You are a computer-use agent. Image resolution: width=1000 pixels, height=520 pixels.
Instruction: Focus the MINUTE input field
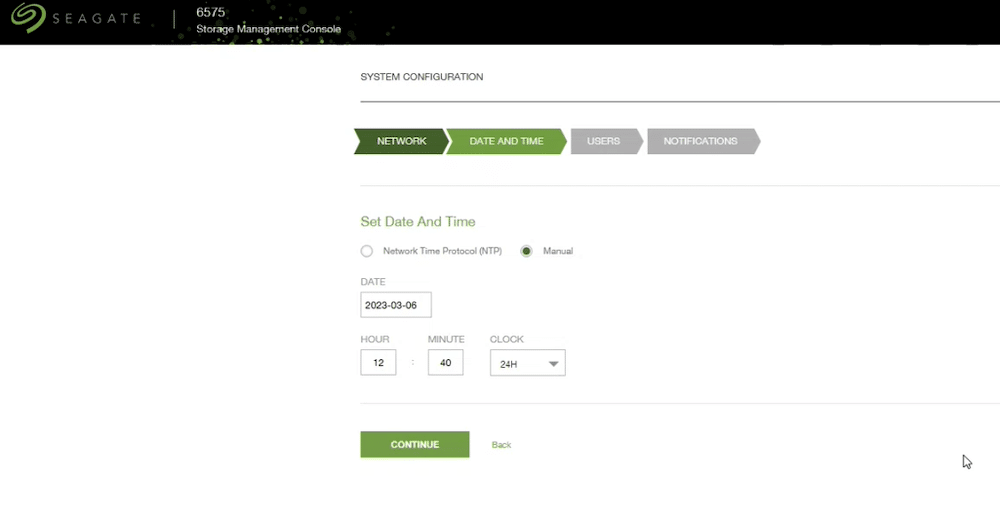point(446,362)
